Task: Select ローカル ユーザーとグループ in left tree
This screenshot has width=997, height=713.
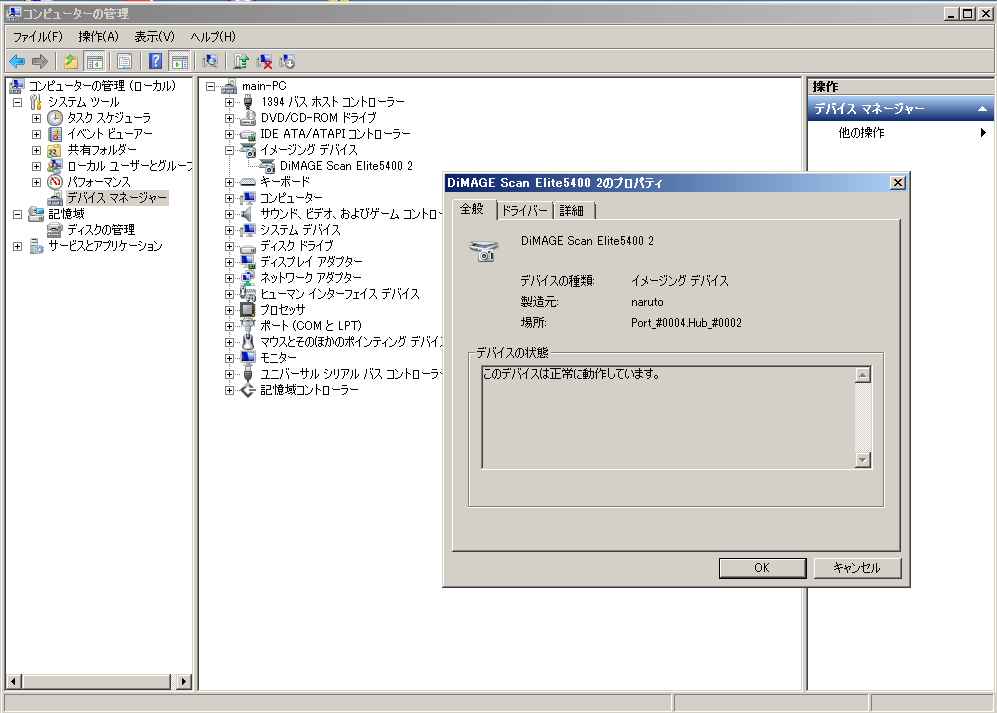Action: (129, 166)
